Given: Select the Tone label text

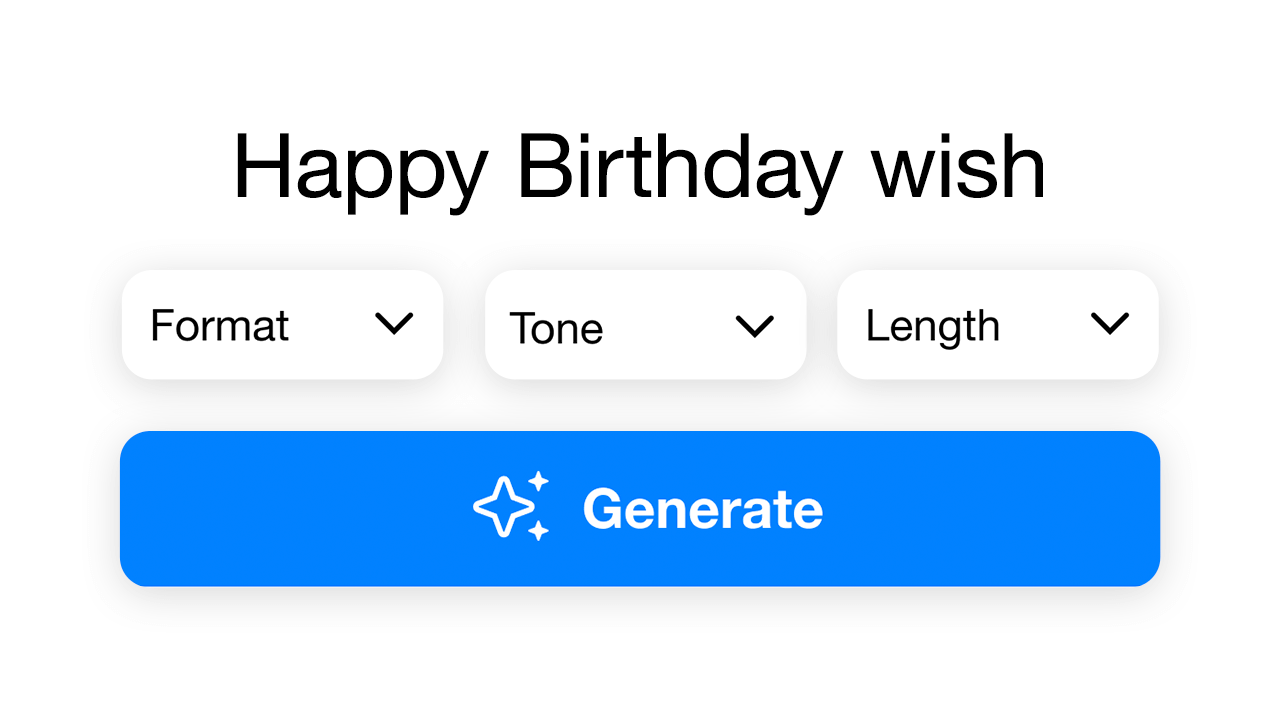Looking at the screenshot, I should tap(556, 329).
